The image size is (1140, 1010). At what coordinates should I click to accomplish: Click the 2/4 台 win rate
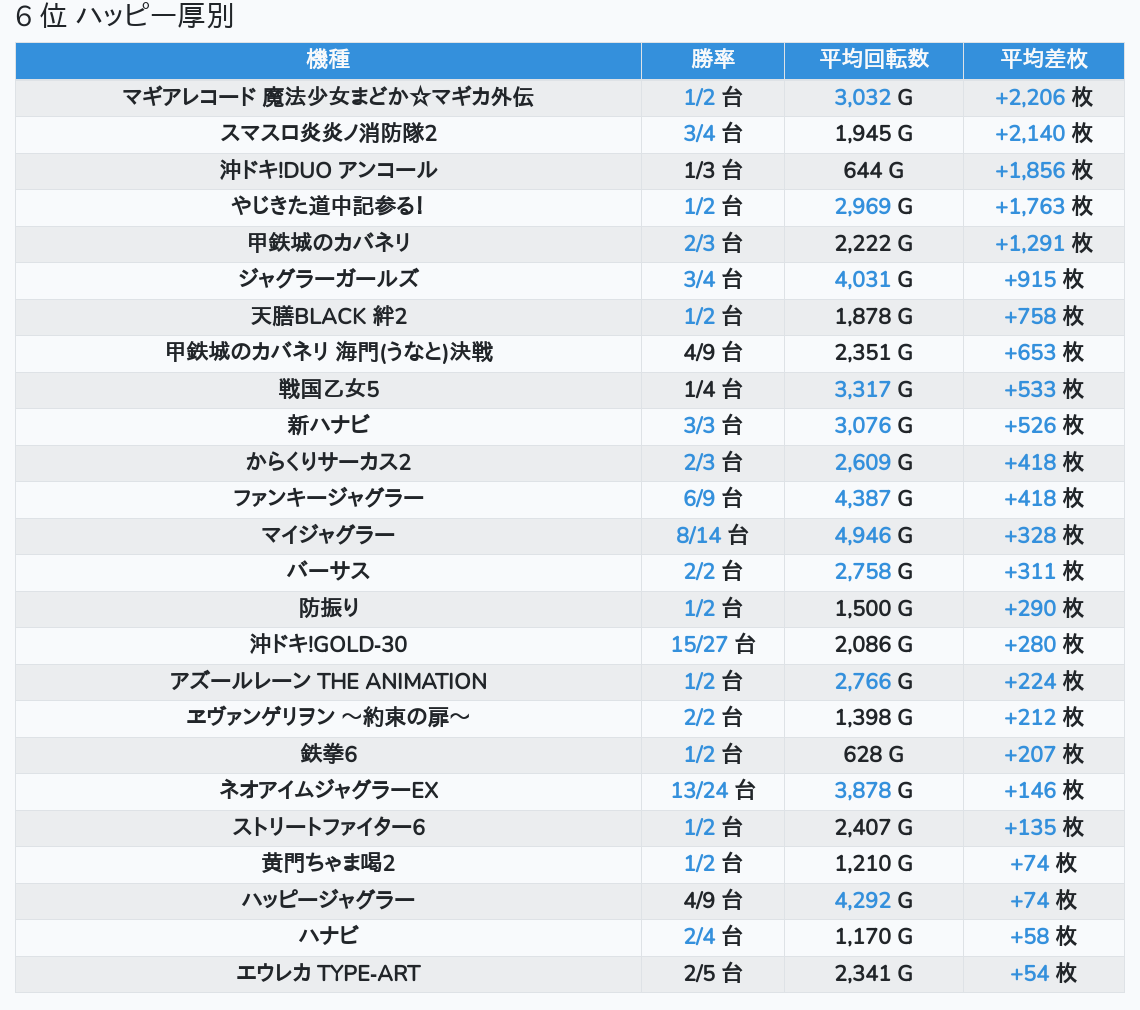[x=712, y=937]
